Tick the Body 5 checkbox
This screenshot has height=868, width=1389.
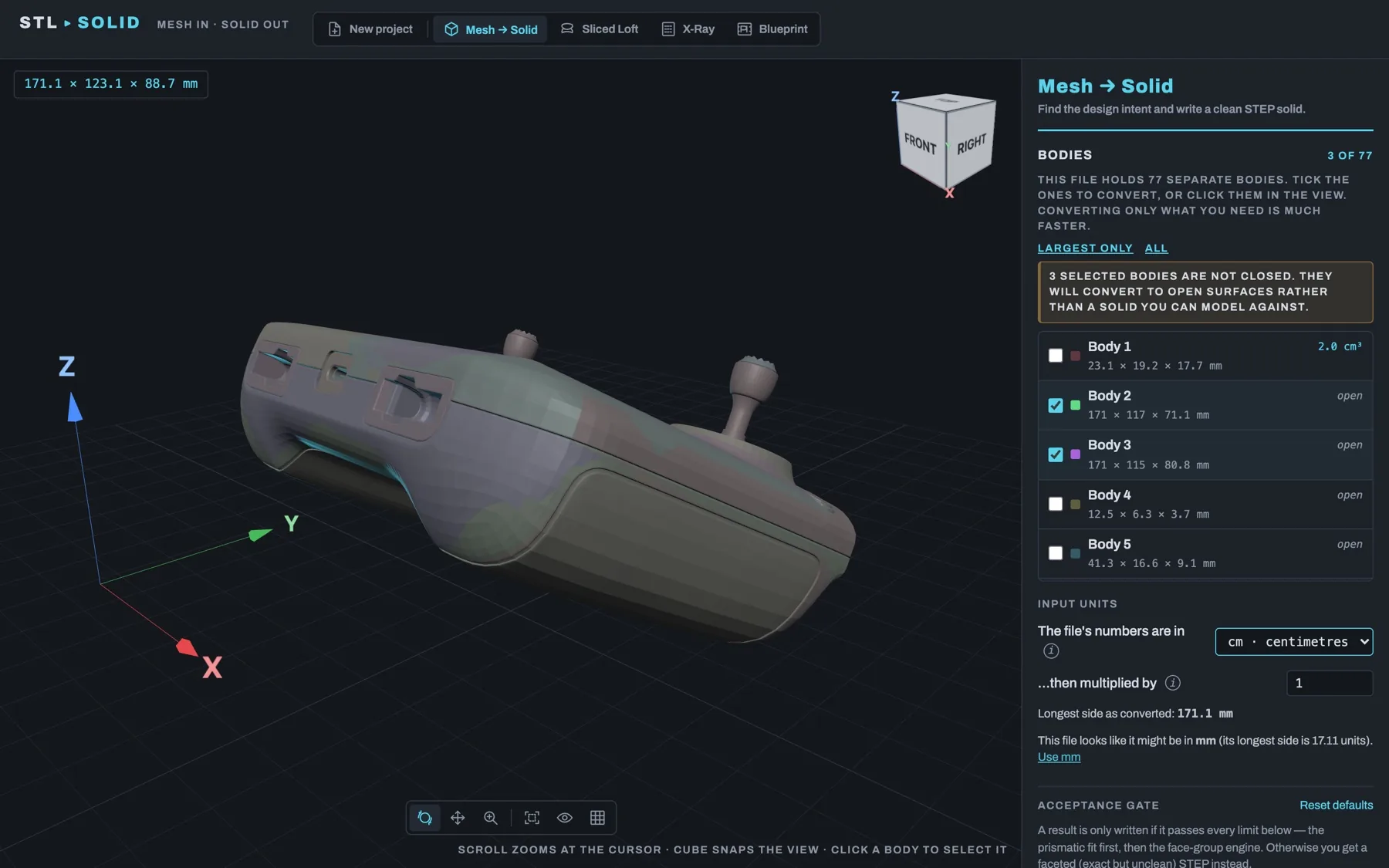(x=1055, y=553)
